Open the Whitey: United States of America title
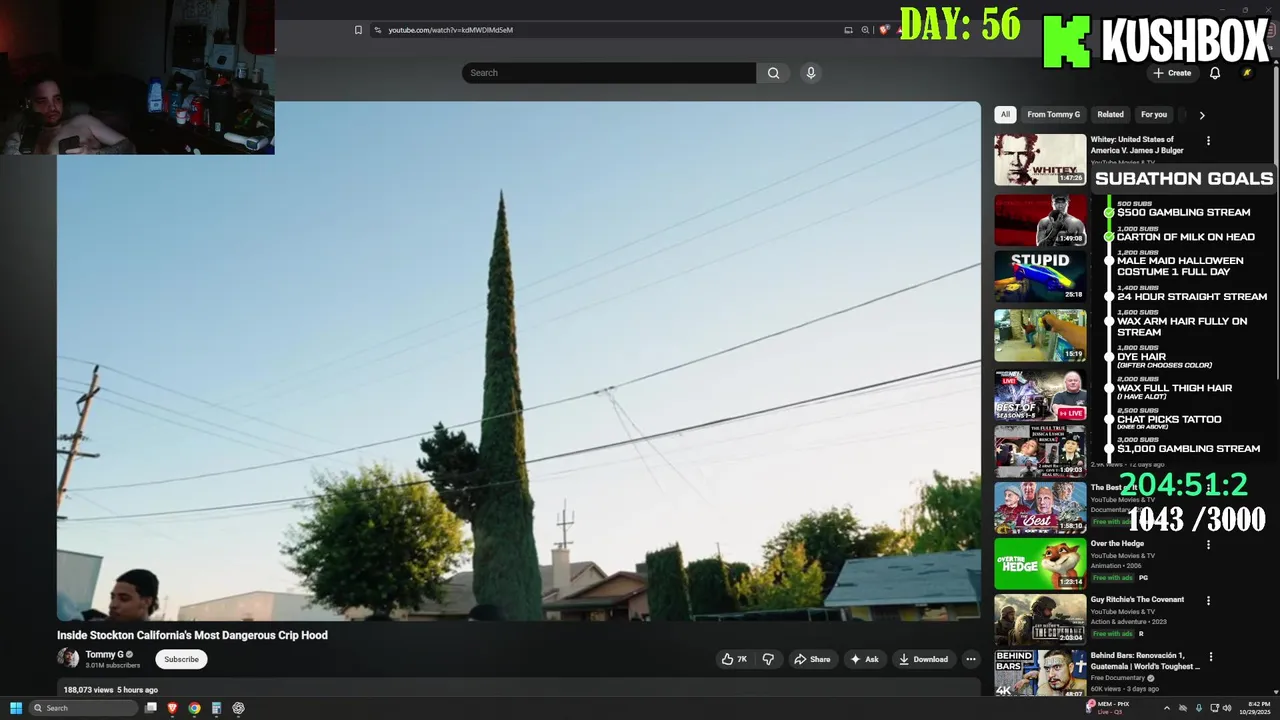1280x720 pixels. pos(1137,145)
